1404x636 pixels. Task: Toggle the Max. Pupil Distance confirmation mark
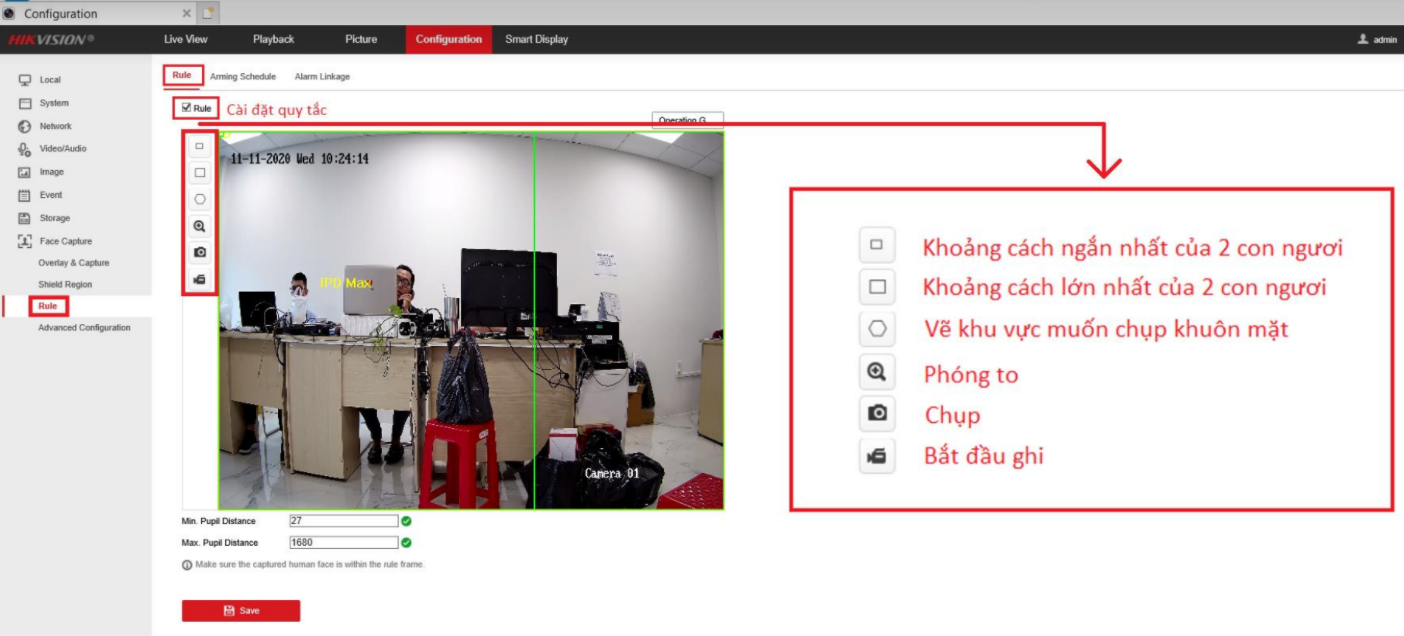point(405,542)
